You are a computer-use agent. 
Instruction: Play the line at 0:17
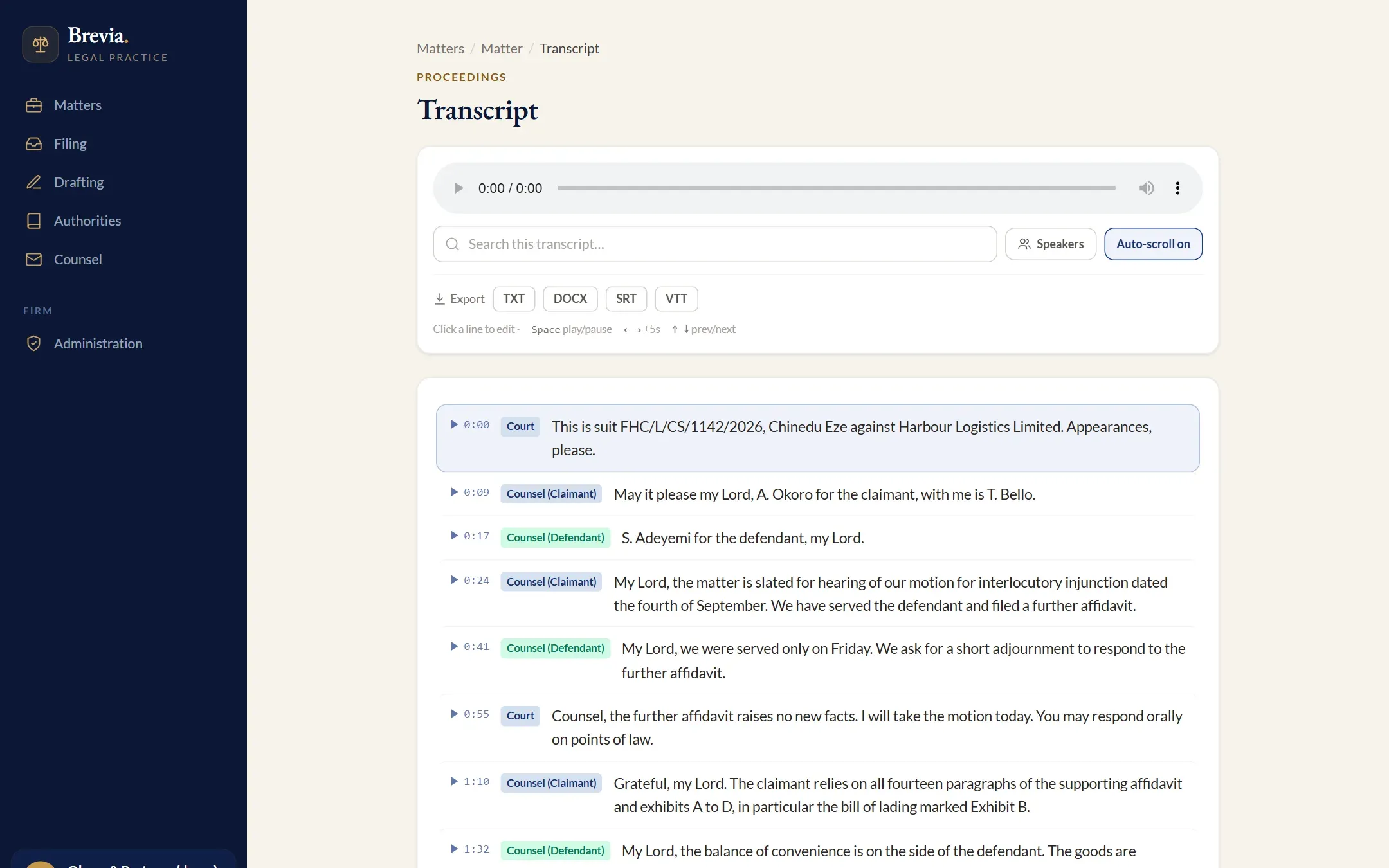[x=454, y=536]
